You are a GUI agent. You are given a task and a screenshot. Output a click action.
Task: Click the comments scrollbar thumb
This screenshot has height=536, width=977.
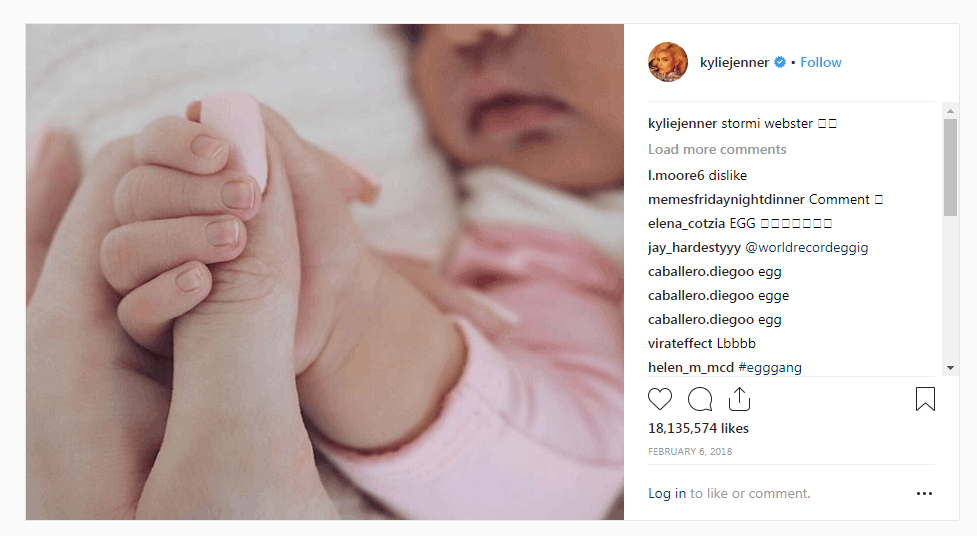(x=950, y=167)
